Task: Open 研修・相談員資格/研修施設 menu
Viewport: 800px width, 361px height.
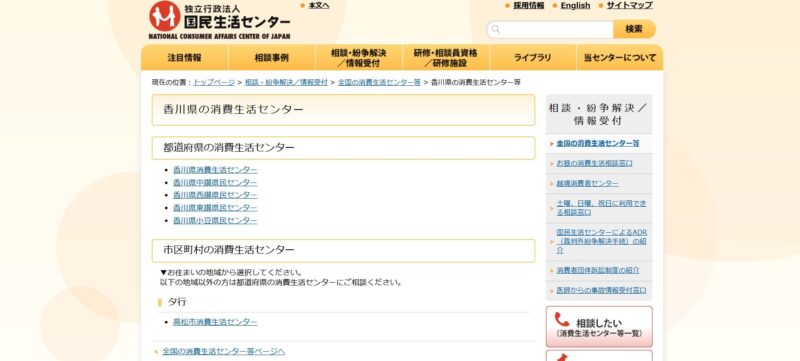Action: point(446,58)
